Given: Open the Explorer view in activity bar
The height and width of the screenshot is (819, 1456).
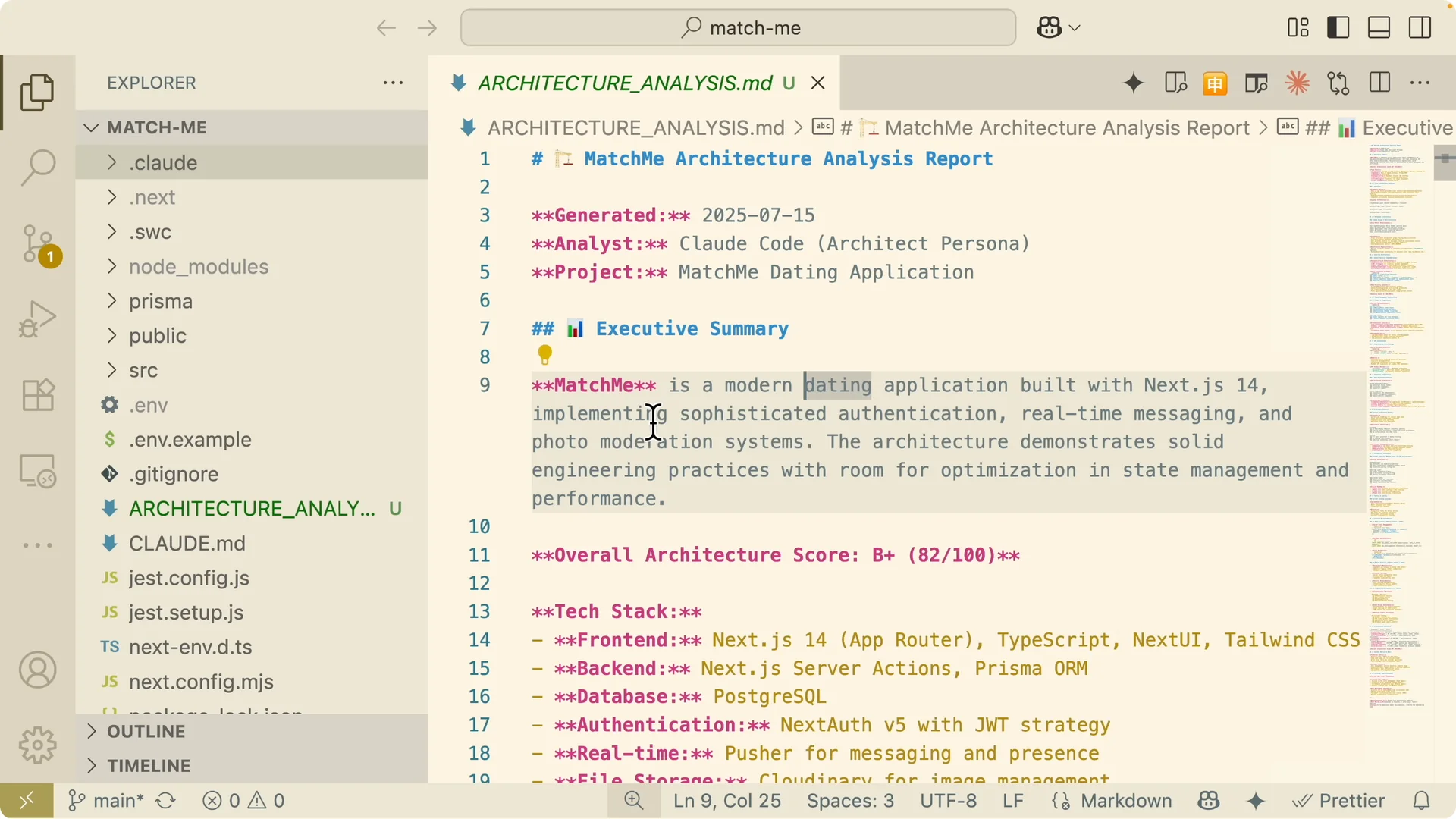Looking at the screenshot, I should pos(37,93).
